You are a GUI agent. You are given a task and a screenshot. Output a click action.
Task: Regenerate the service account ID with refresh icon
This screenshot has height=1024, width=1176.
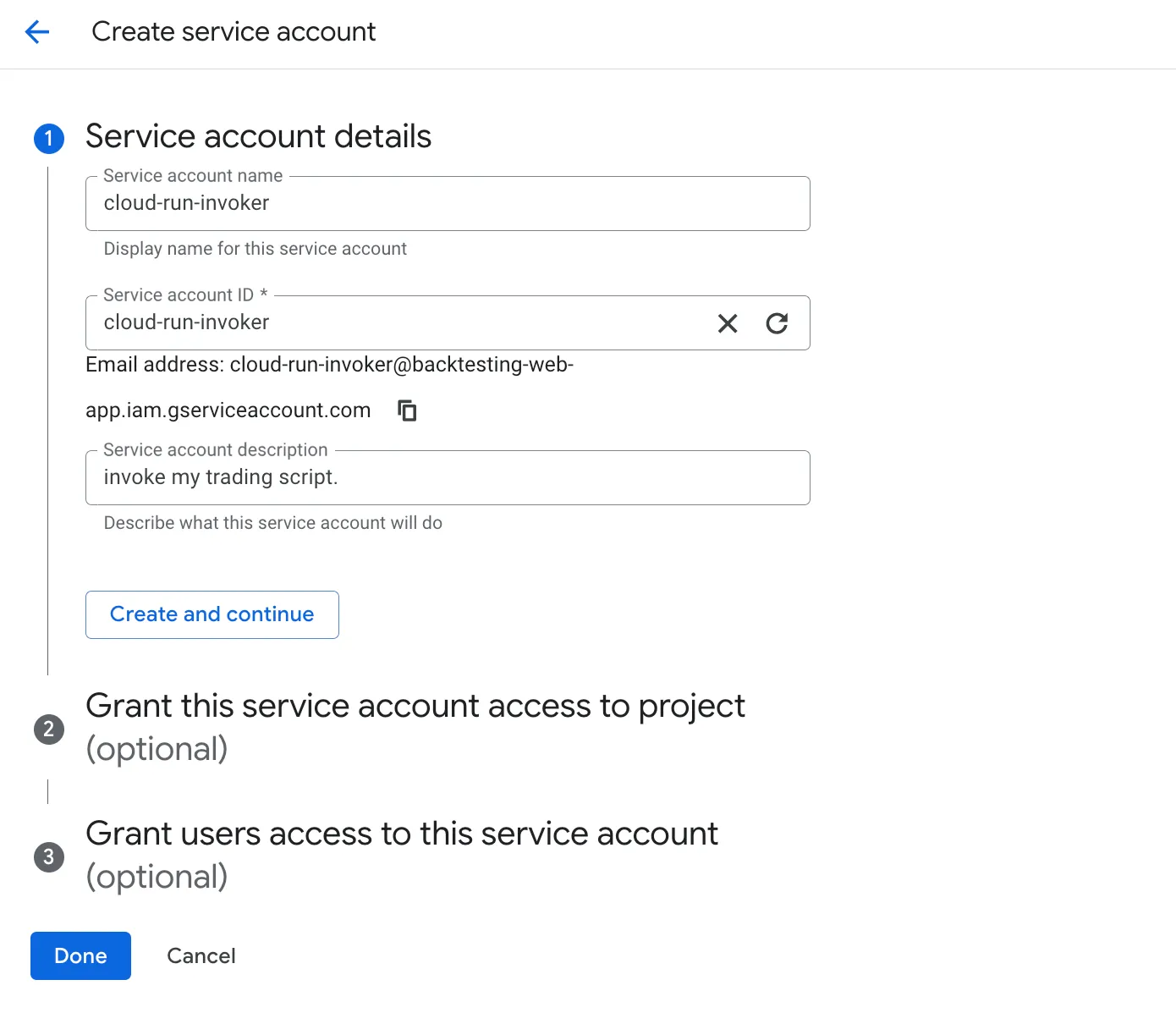[778, 323]
